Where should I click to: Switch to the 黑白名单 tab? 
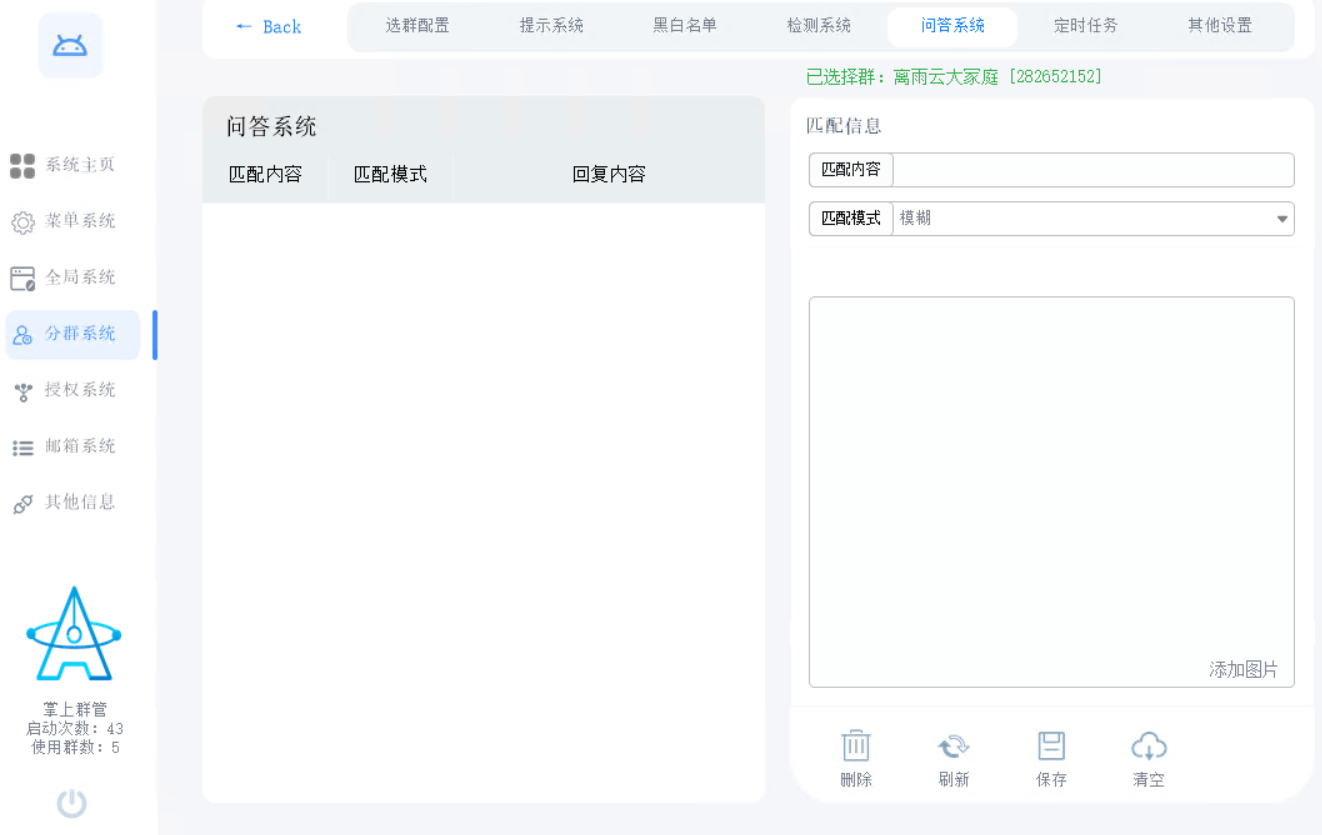685,26
